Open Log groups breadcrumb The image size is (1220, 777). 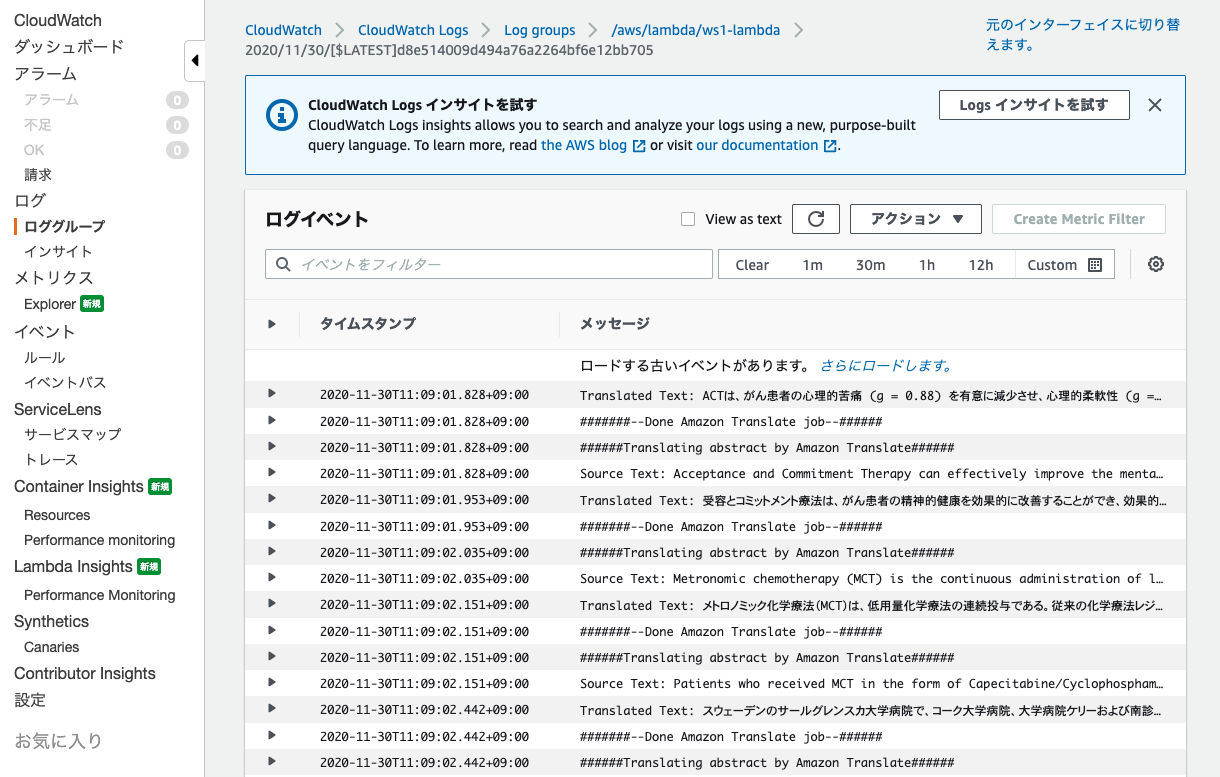(x=540, y=30)
